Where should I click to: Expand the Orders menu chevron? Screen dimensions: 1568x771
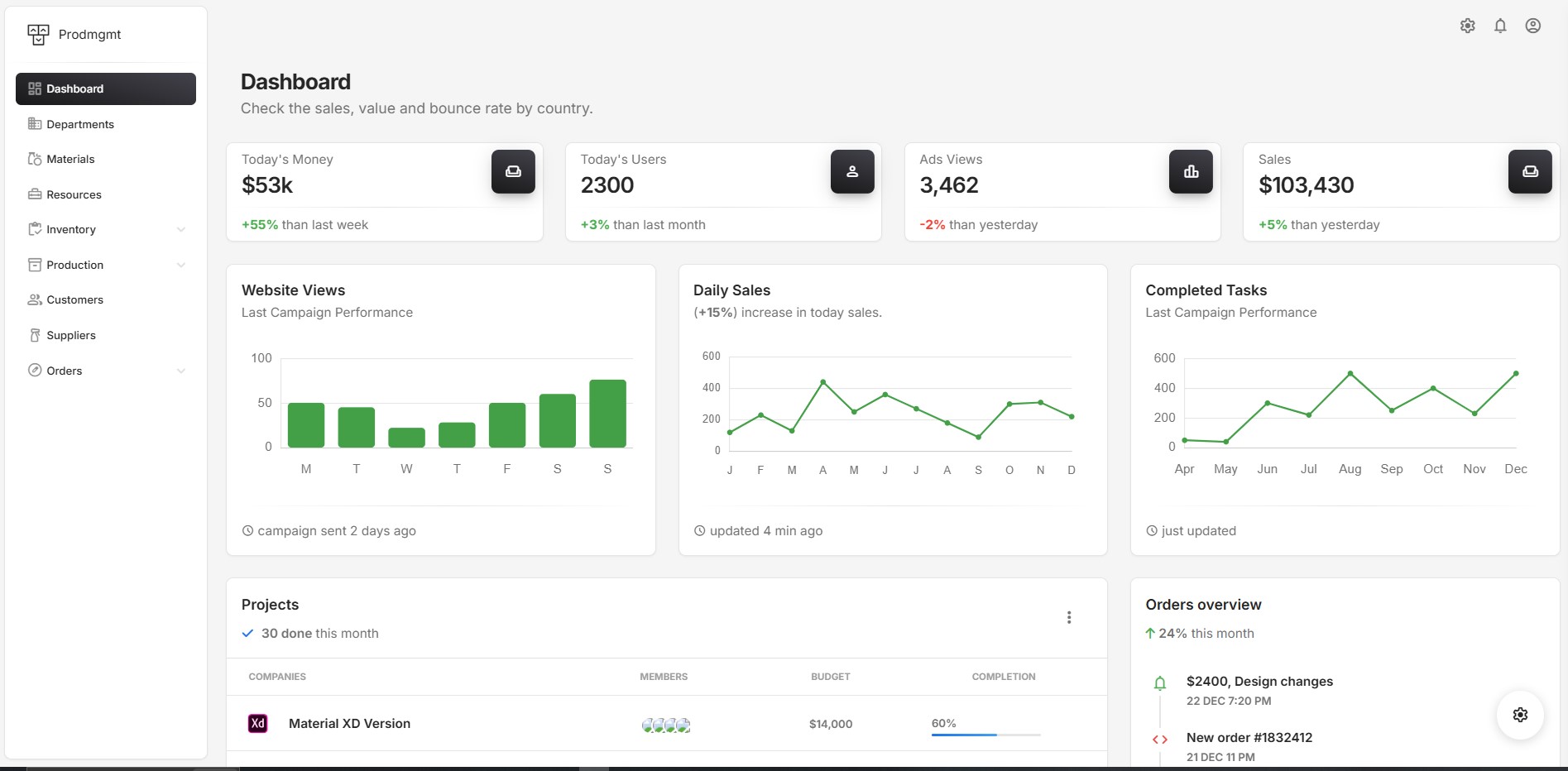tap(181, 371)
